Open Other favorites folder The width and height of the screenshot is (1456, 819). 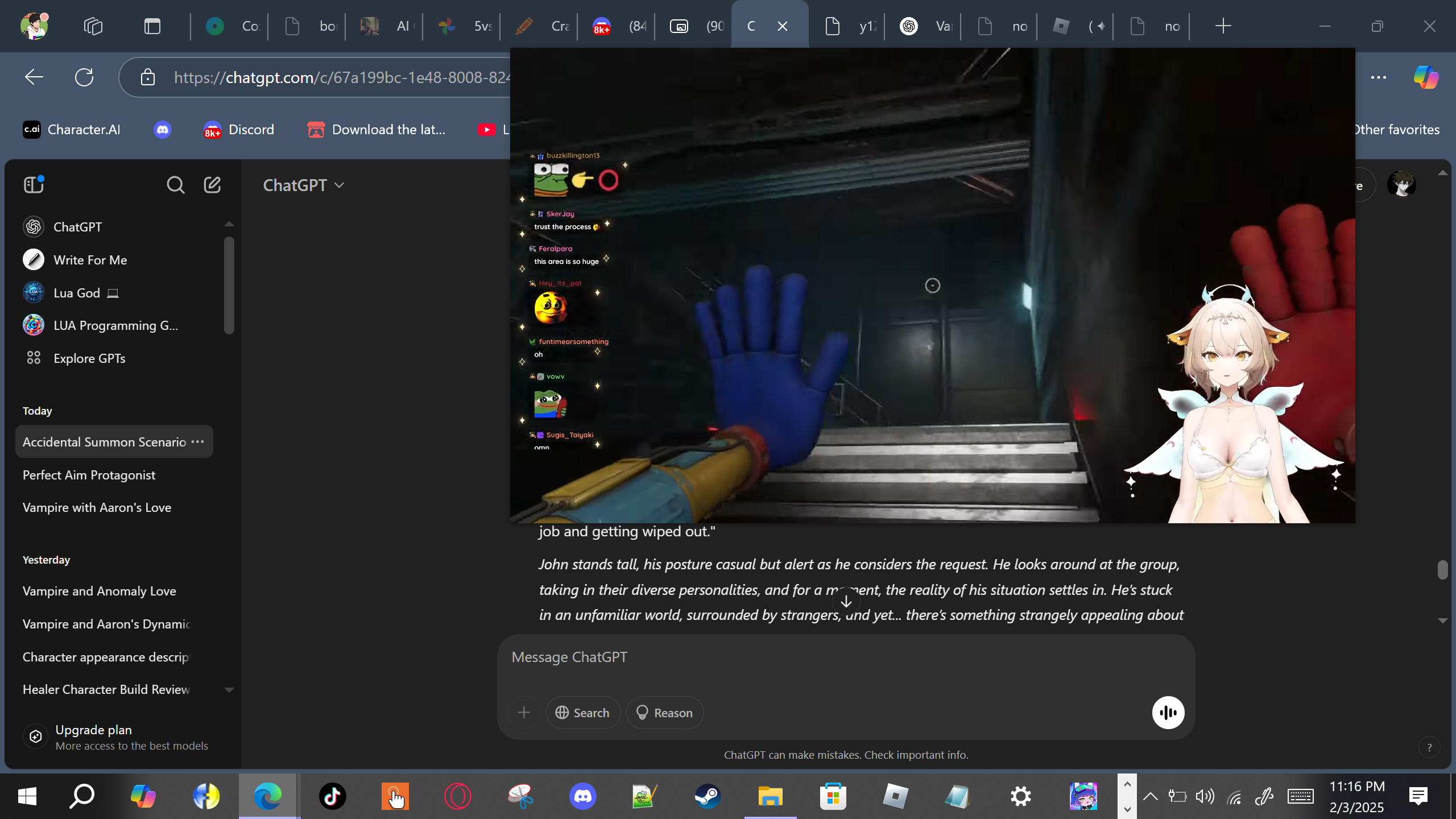[1396, 130]
